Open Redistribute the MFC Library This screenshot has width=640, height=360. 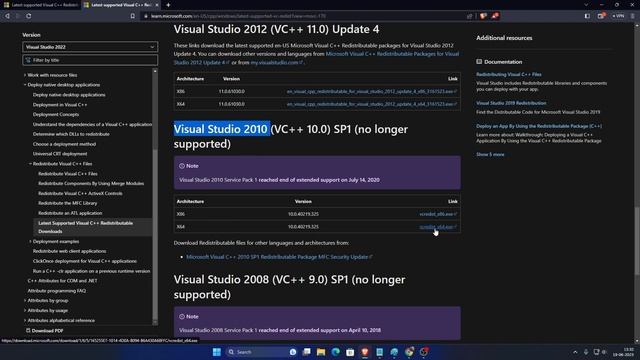pyautogui.click(x=67, y=203)
